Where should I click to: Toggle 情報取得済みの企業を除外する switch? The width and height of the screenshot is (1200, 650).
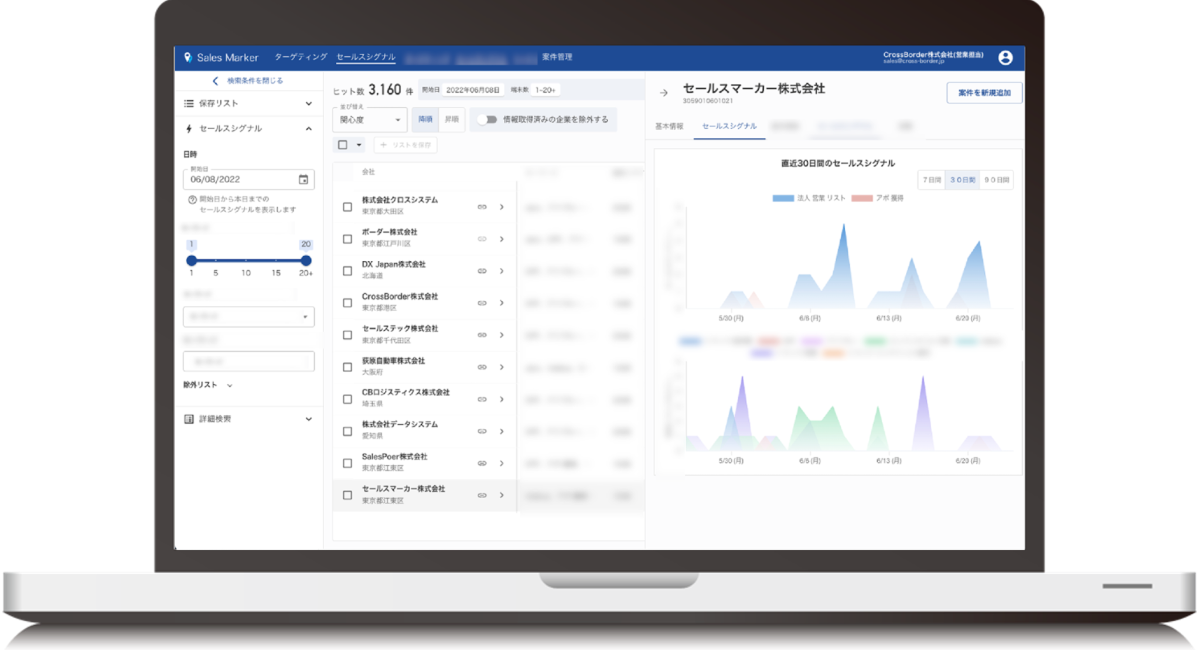coord(487,119)
